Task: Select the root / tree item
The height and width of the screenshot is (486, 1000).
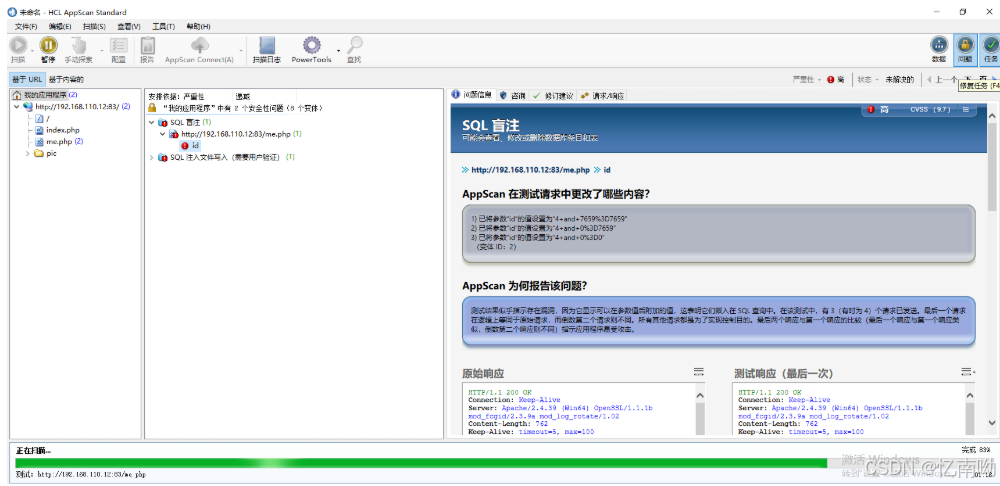Action: (42, 119)
